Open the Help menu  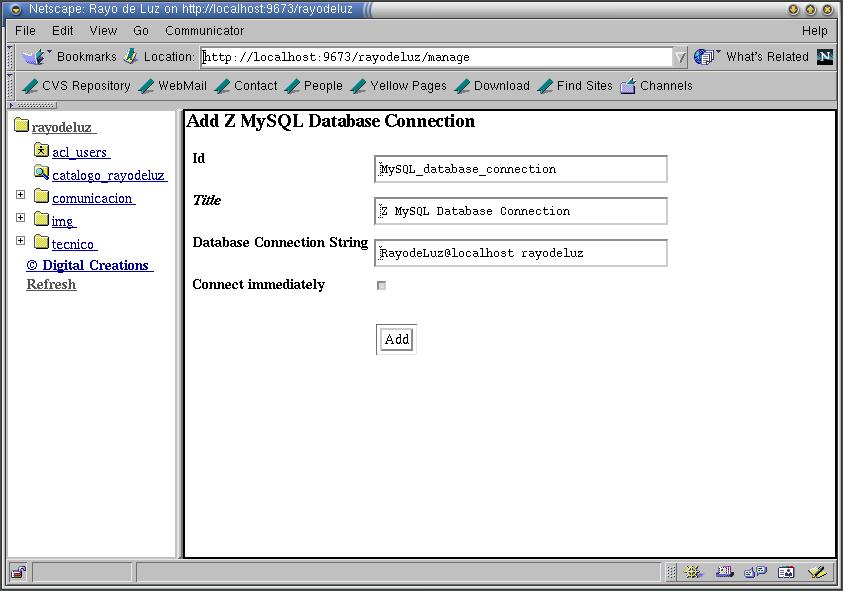[x=815, y=31]
